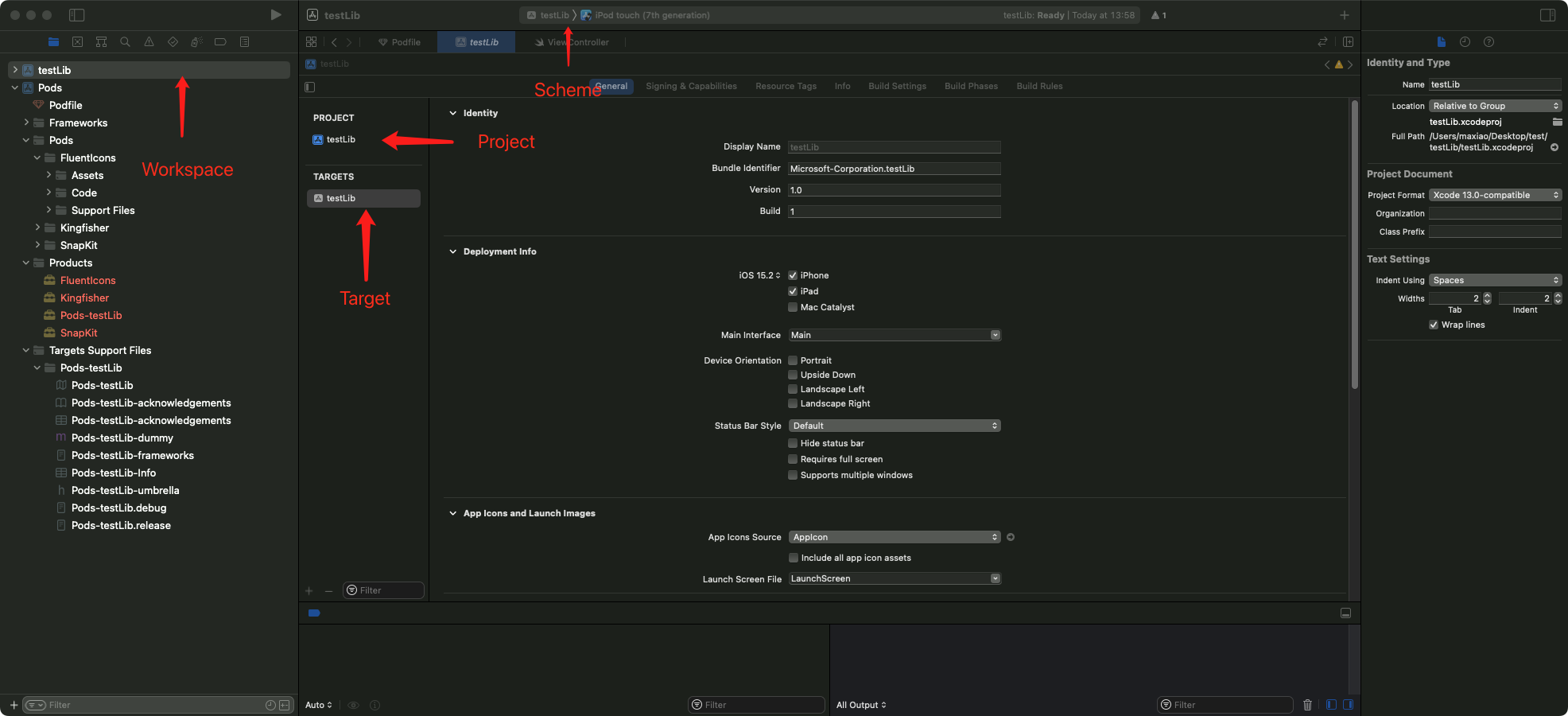Open the App Icons Source dropdown
The height and width of the screenshot is (716, 1568).
point(895,537)
